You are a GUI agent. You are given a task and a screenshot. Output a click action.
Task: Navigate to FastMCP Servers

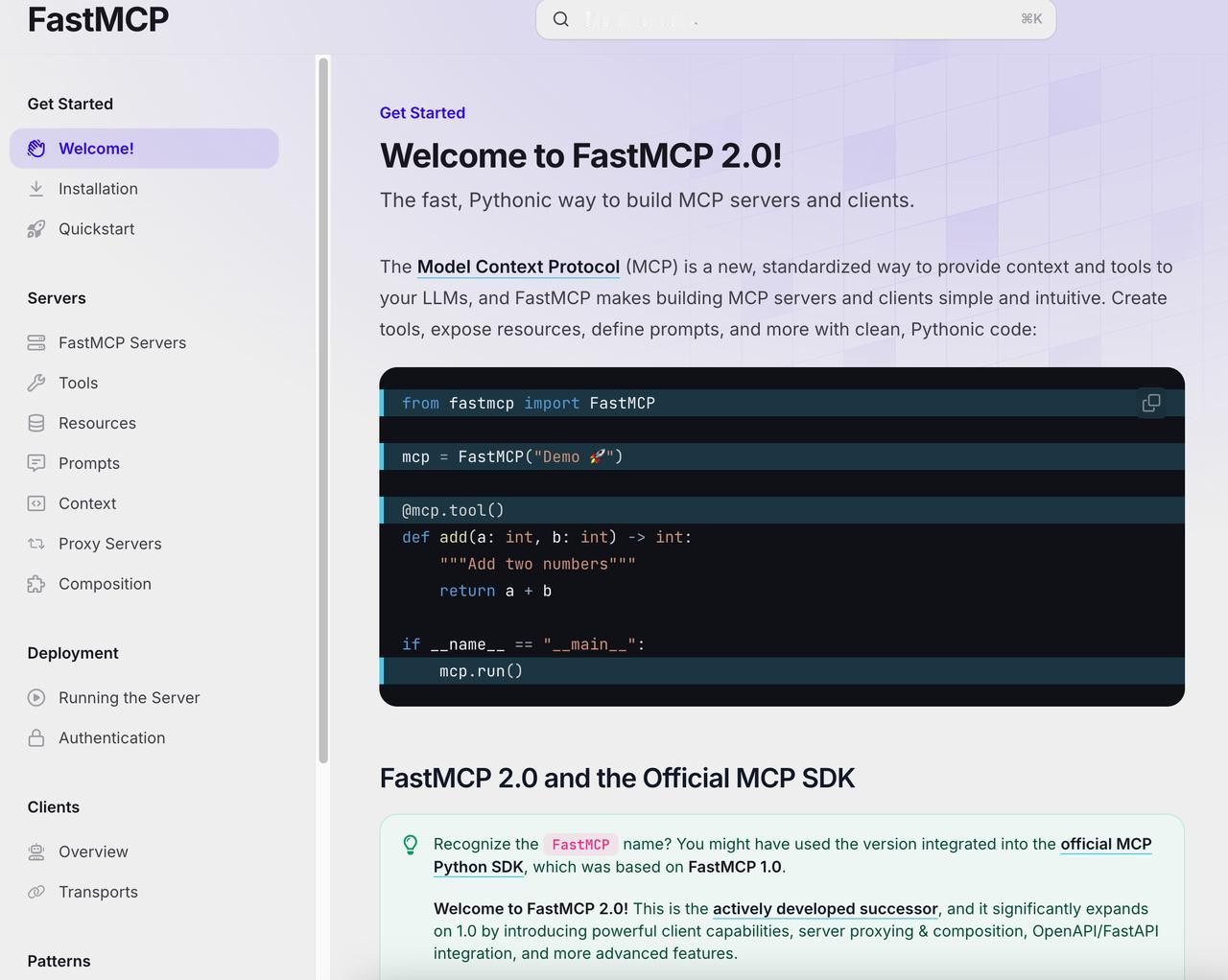click(144, 342)
